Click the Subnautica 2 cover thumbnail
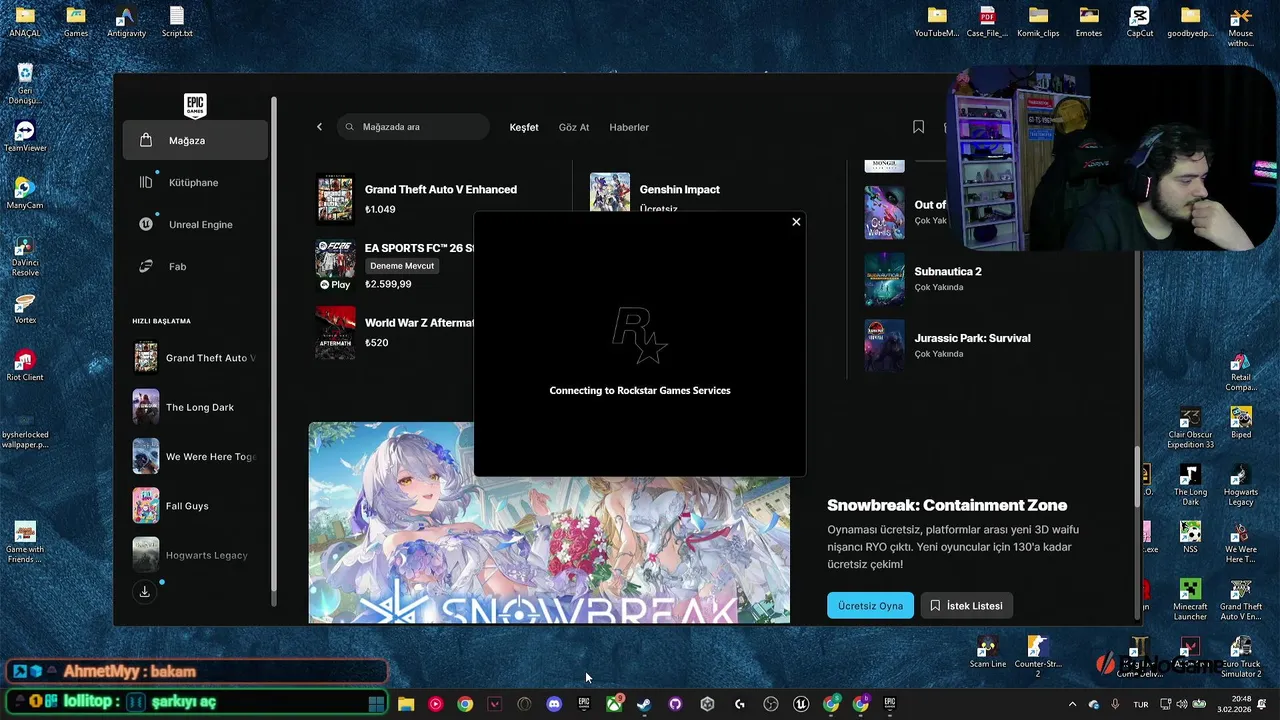This screenshot has width=1280, height=720. point(884,278)
